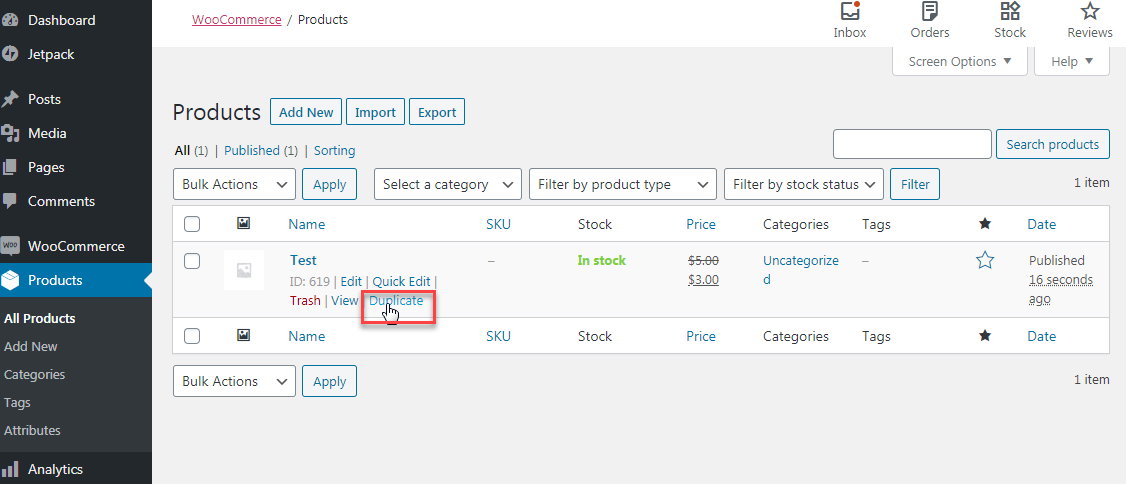The width and height of the screenshot is (1126, 484).
Task: Open Categories in the Products submenu
Action: (x=34, y=374)
